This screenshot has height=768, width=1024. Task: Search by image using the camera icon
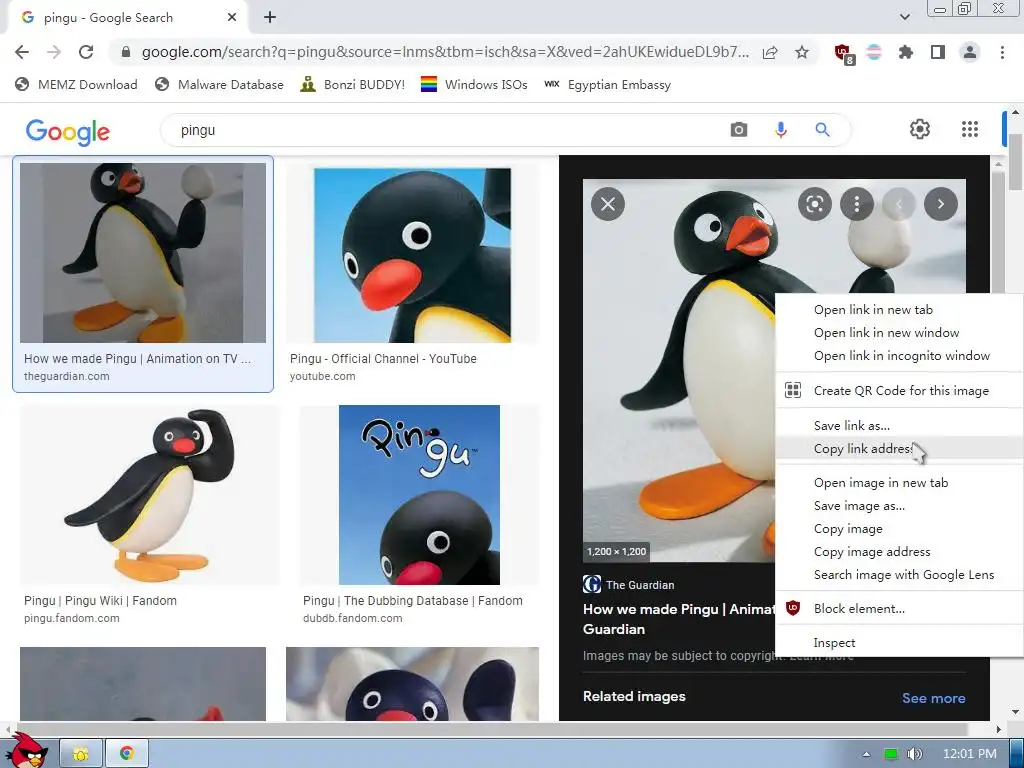coord(739,129)
